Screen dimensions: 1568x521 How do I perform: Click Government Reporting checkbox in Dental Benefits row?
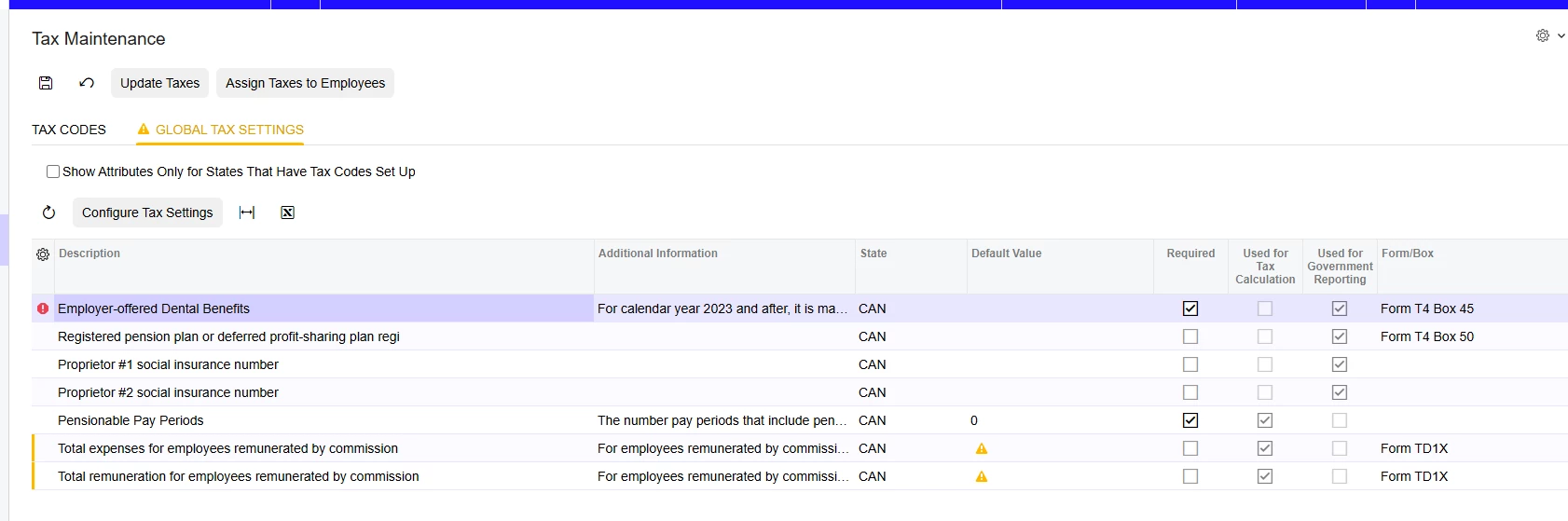pos(1340,308)
